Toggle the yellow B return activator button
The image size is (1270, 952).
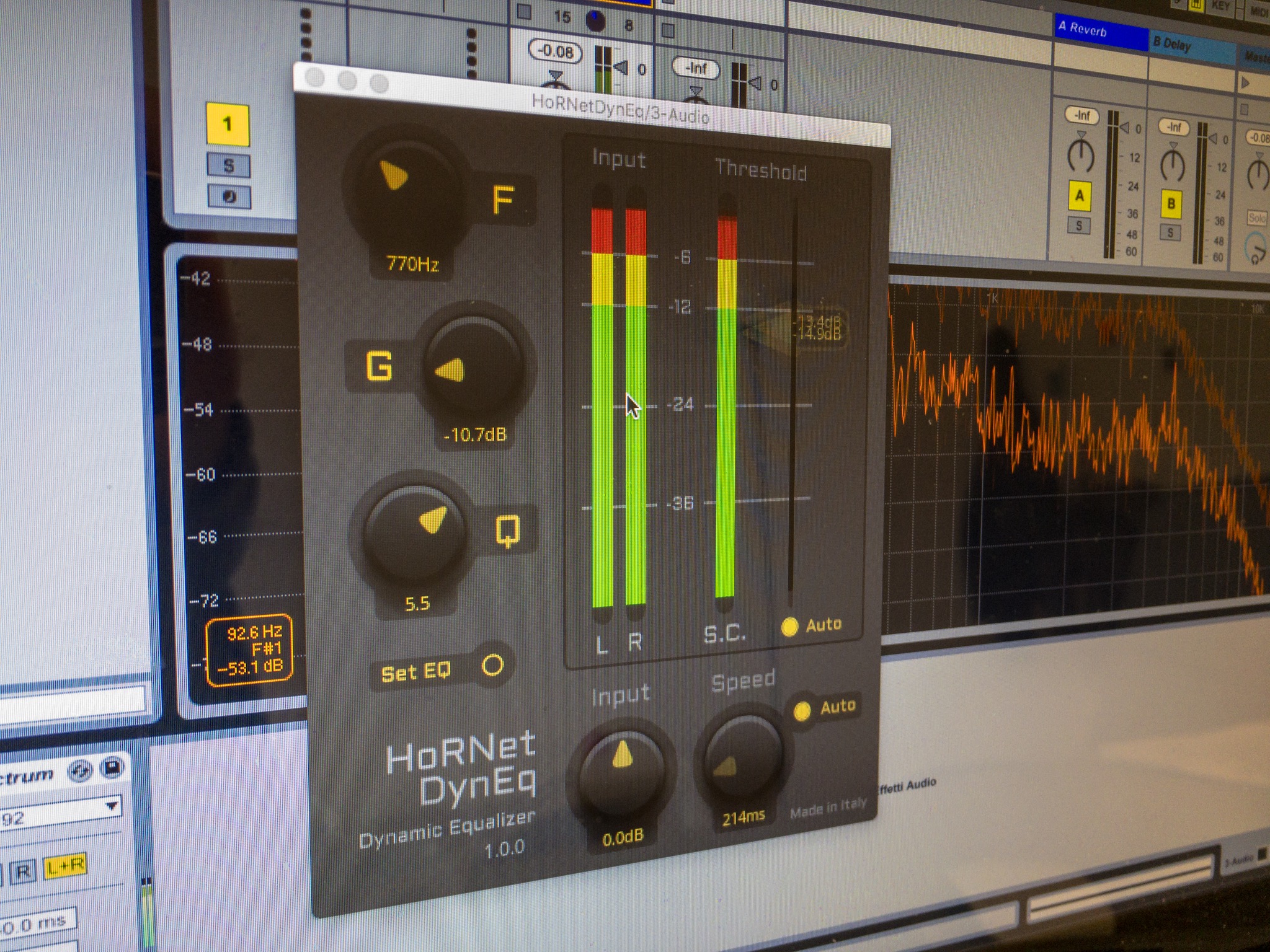[1171, 203]
